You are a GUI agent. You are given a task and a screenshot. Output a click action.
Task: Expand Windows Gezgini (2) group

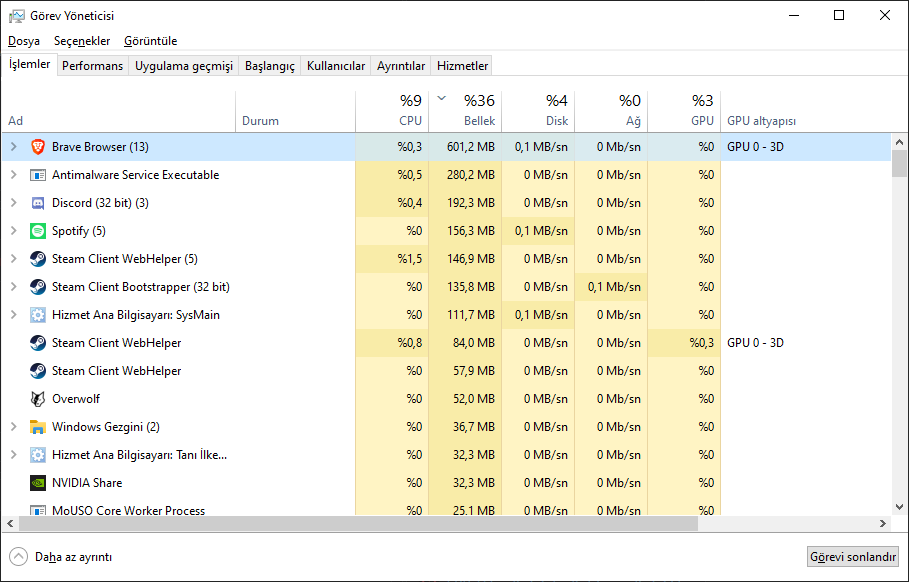coord(14,427)
